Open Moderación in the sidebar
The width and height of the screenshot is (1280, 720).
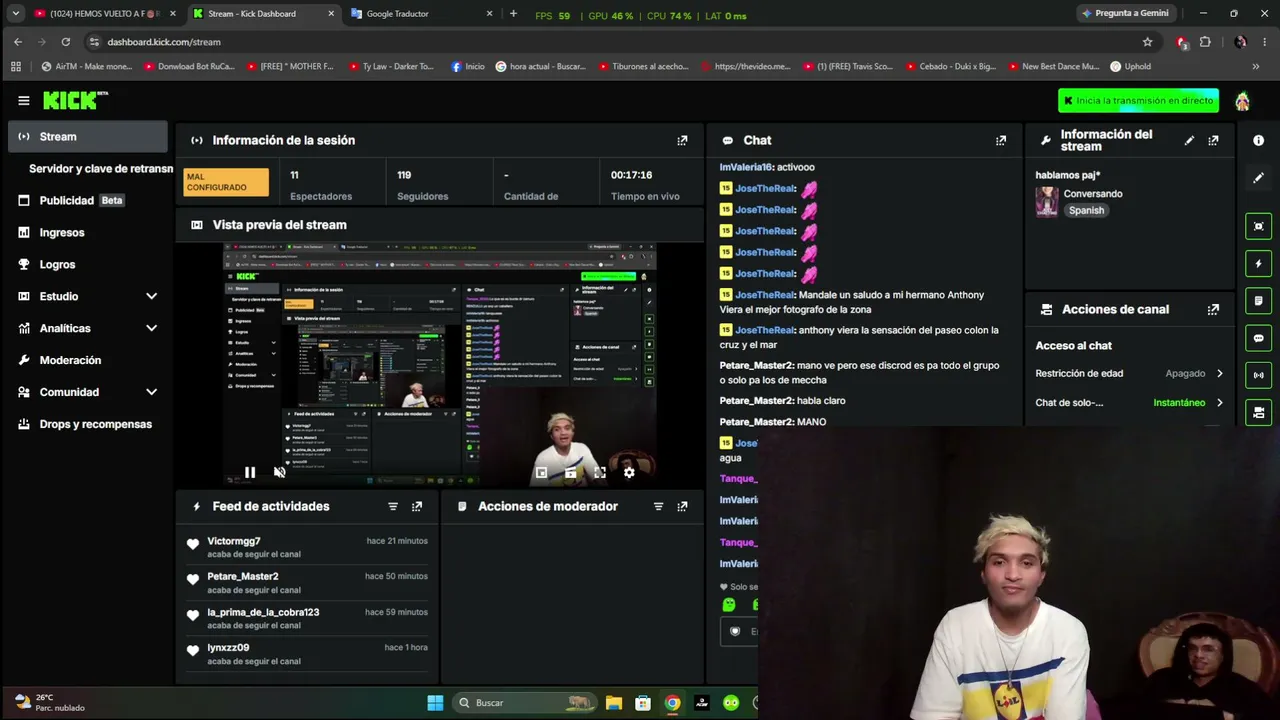pos(88,361)
